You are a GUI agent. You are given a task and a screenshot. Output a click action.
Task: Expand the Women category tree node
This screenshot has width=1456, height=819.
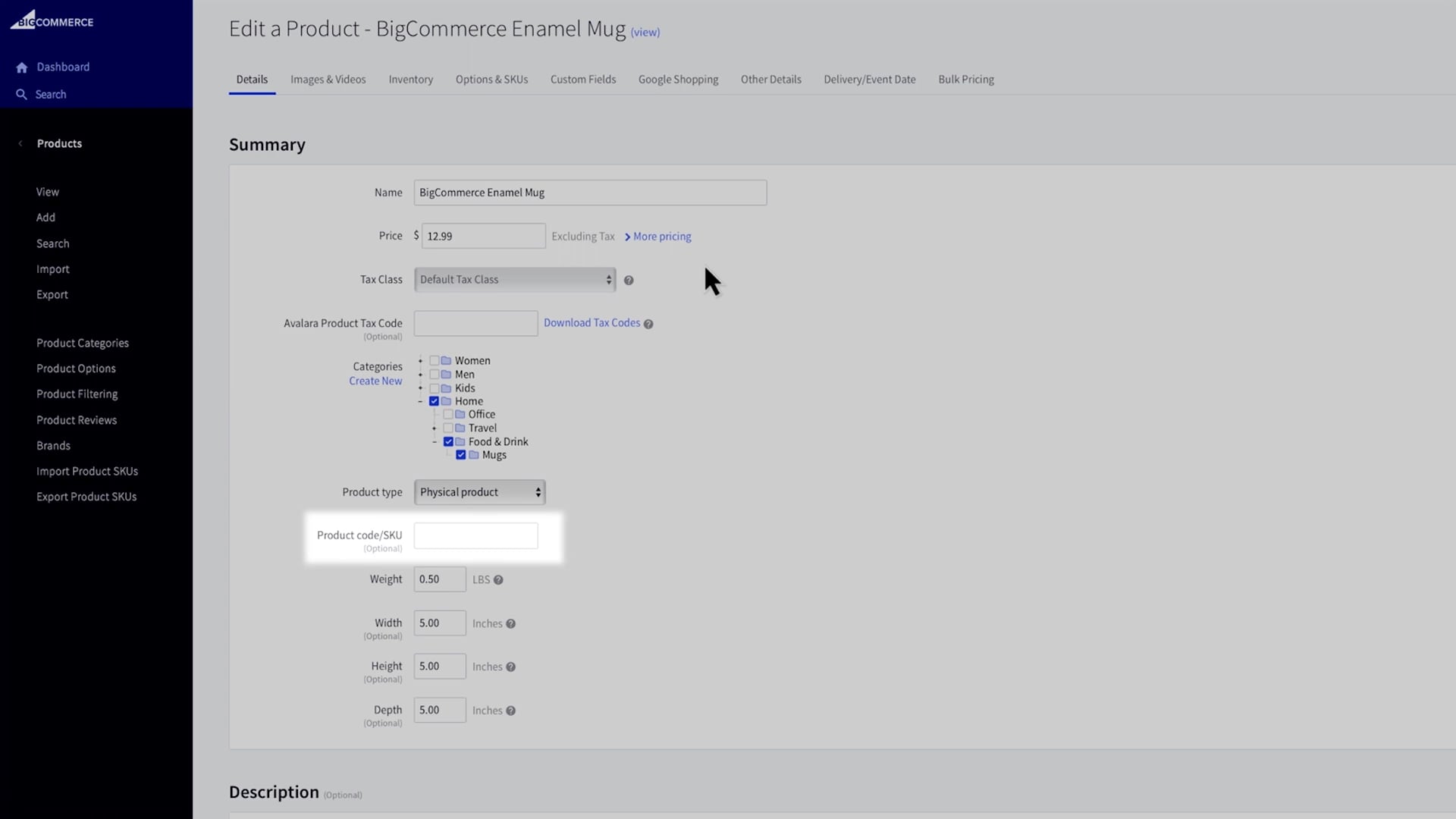(420, 361)
